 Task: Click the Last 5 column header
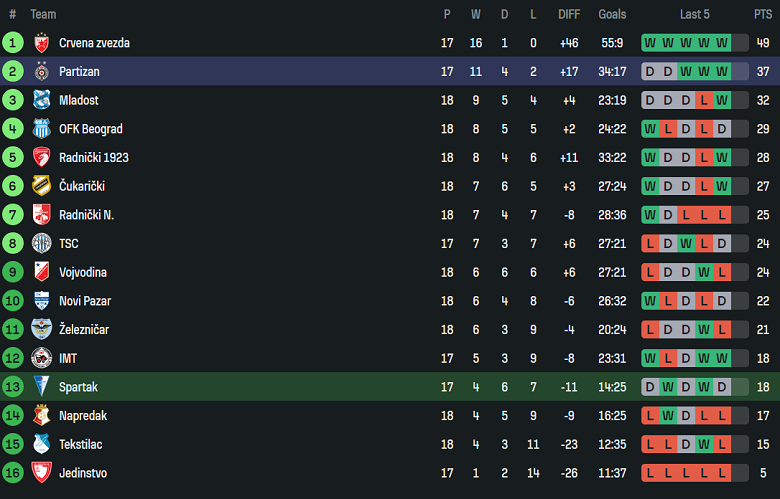[695, 14]
